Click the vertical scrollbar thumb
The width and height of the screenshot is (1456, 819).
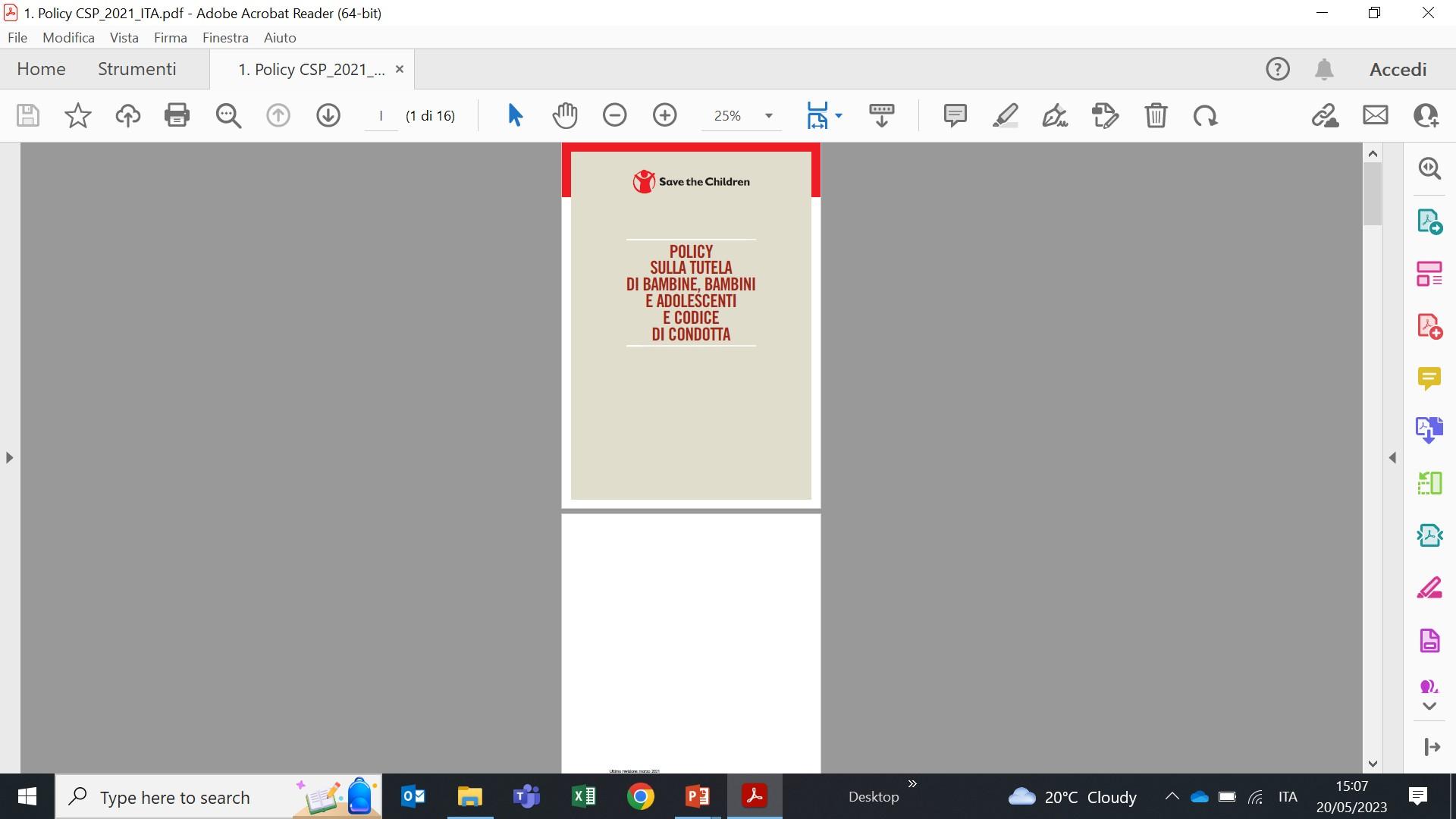pyautogui.click(x=1373, y=194)
